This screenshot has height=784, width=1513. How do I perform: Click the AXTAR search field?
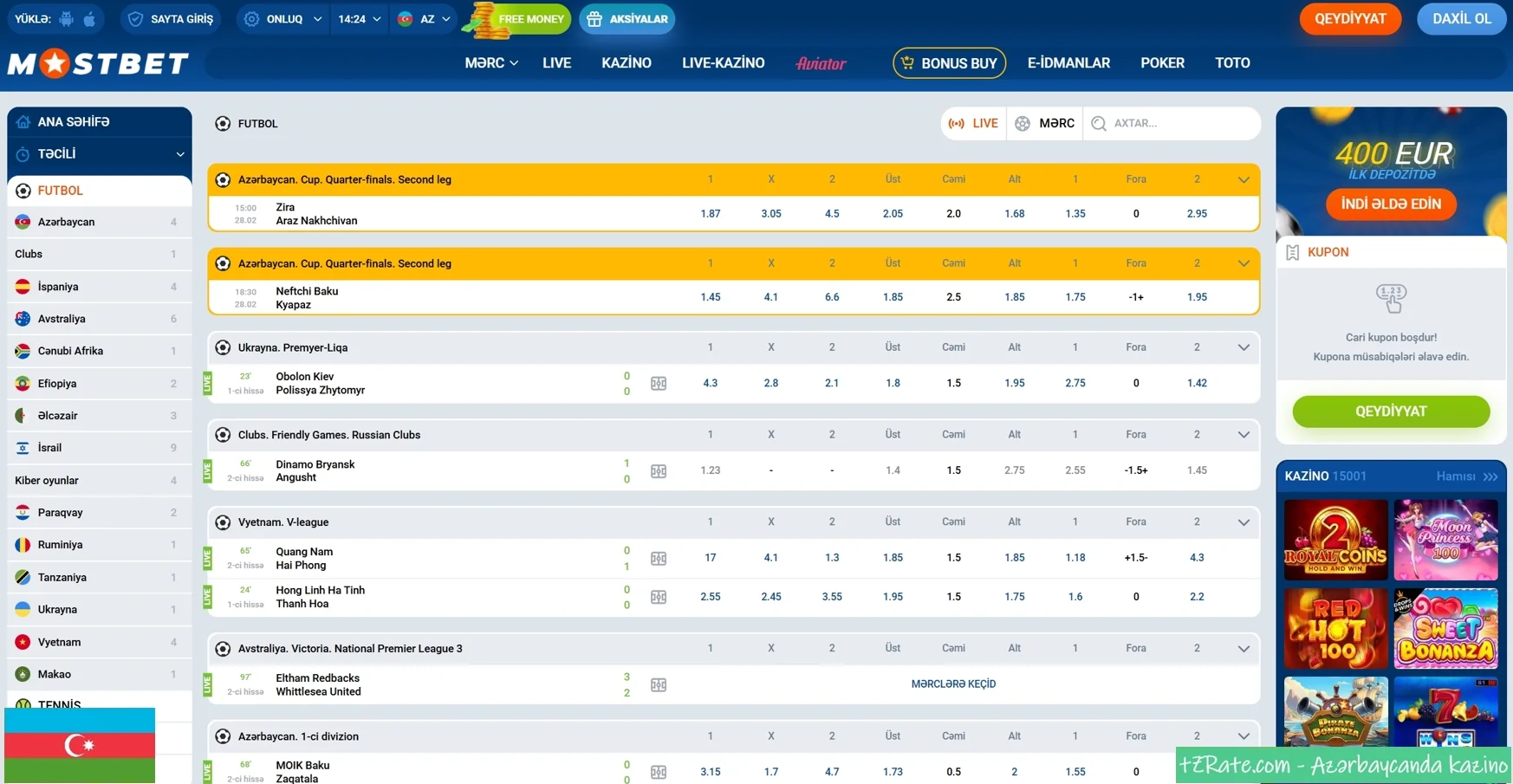(1172, 123)
